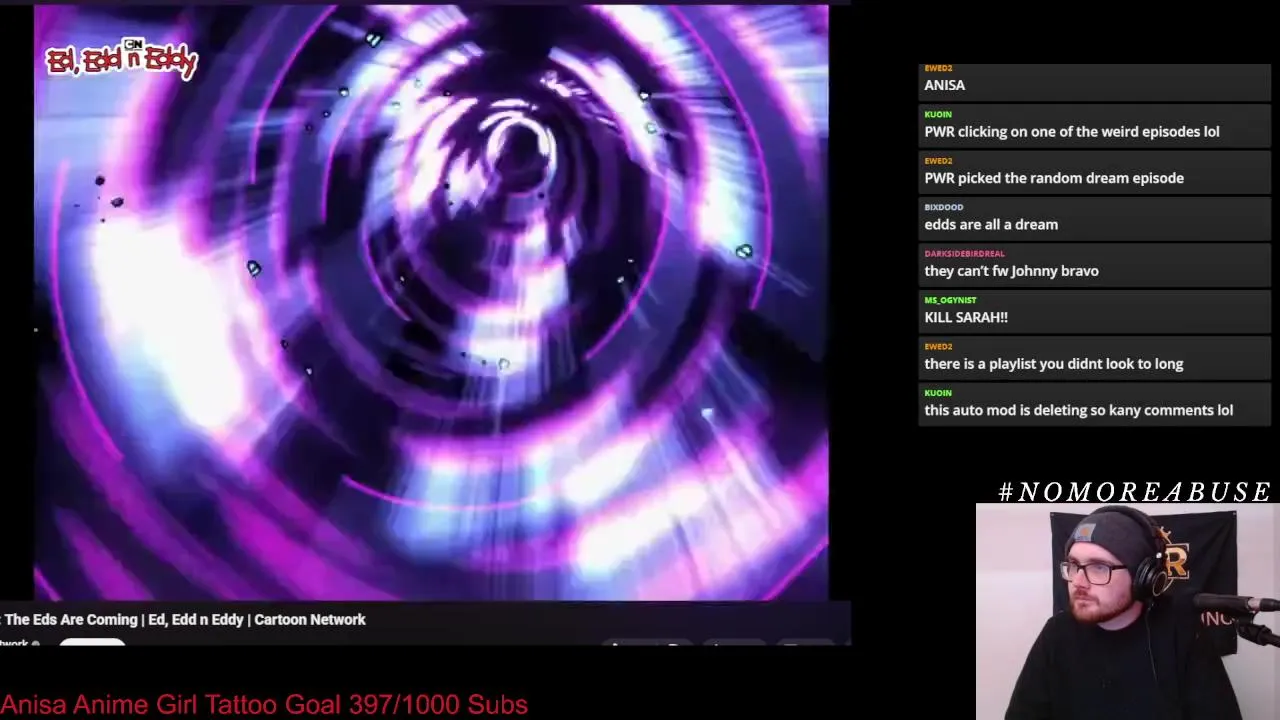
Task: Click the 'Anisa Anime Girl Tattoo Goal 397/1000 Subs' text
Action: coord(264,705)
